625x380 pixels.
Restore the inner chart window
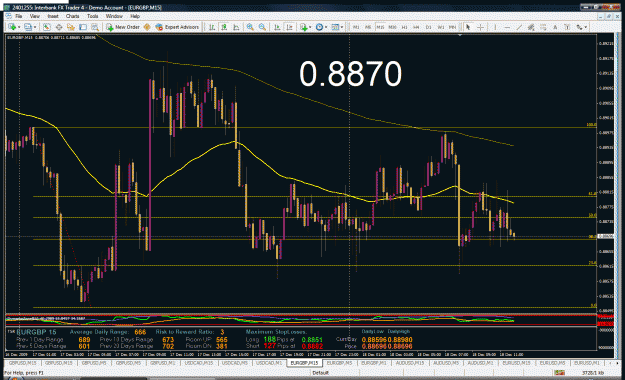[609, 16]
